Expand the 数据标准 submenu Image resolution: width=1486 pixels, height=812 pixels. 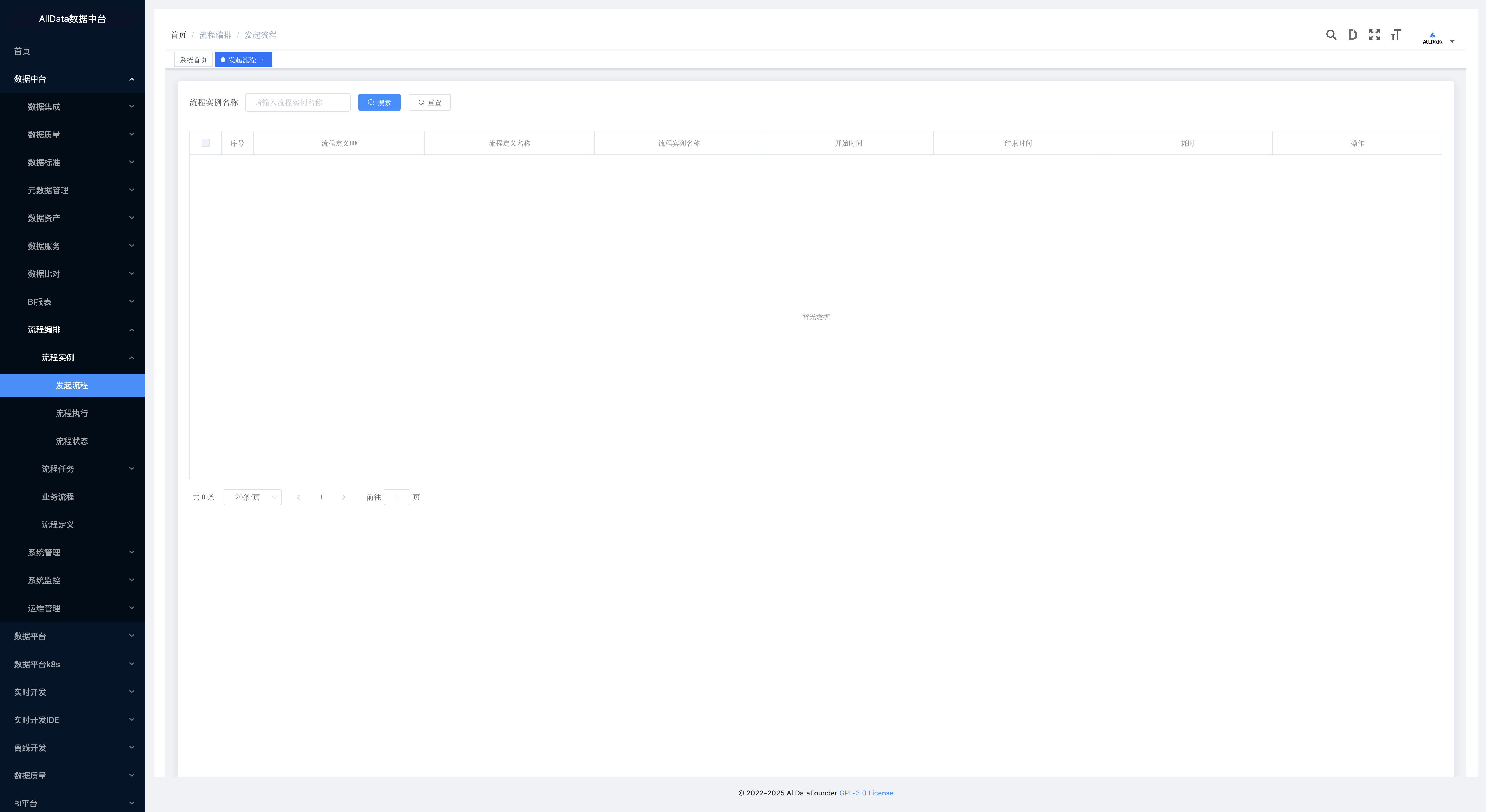(73, 163)
